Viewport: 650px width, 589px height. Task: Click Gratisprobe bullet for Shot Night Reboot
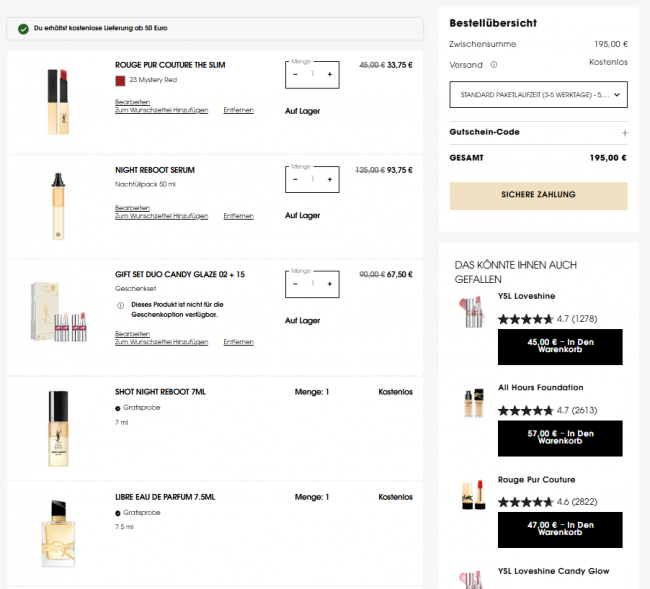pos(118,408)
